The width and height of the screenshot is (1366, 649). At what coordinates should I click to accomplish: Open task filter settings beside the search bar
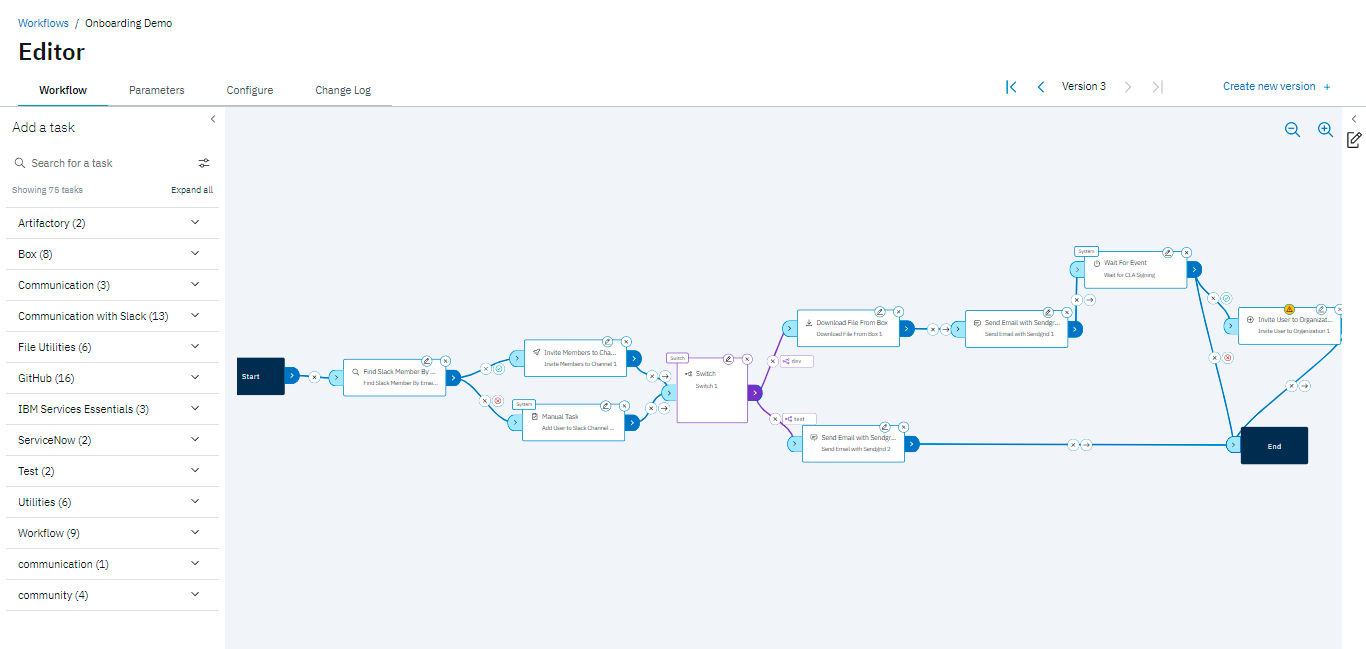(204, 162)
